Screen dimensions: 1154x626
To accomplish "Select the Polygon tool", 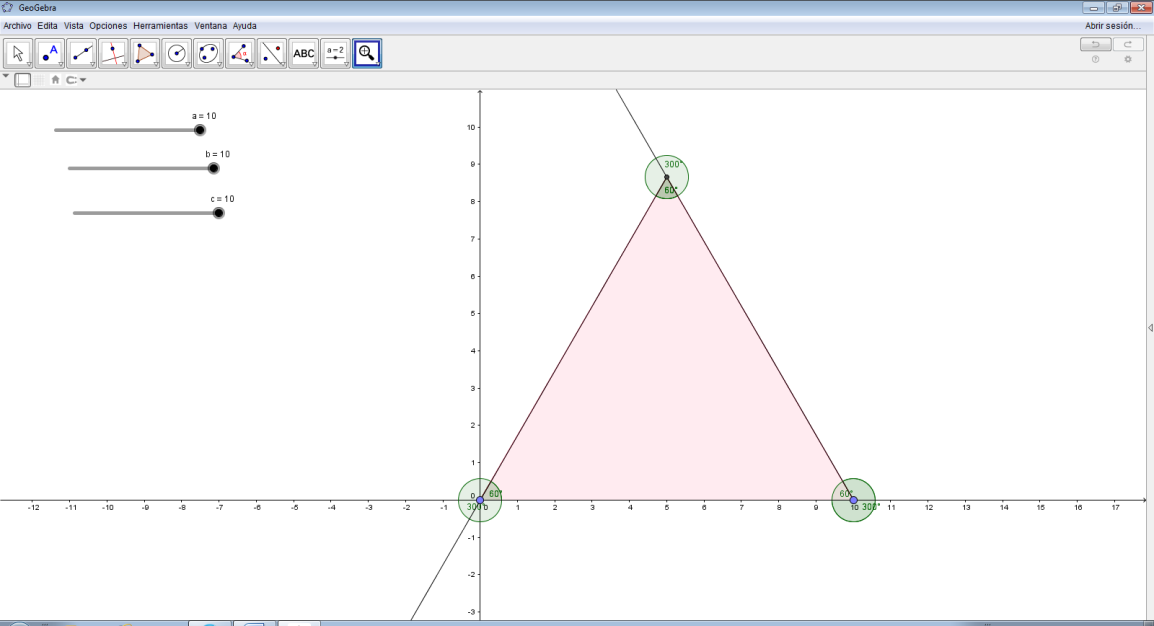I will click(x=145, y=54).
